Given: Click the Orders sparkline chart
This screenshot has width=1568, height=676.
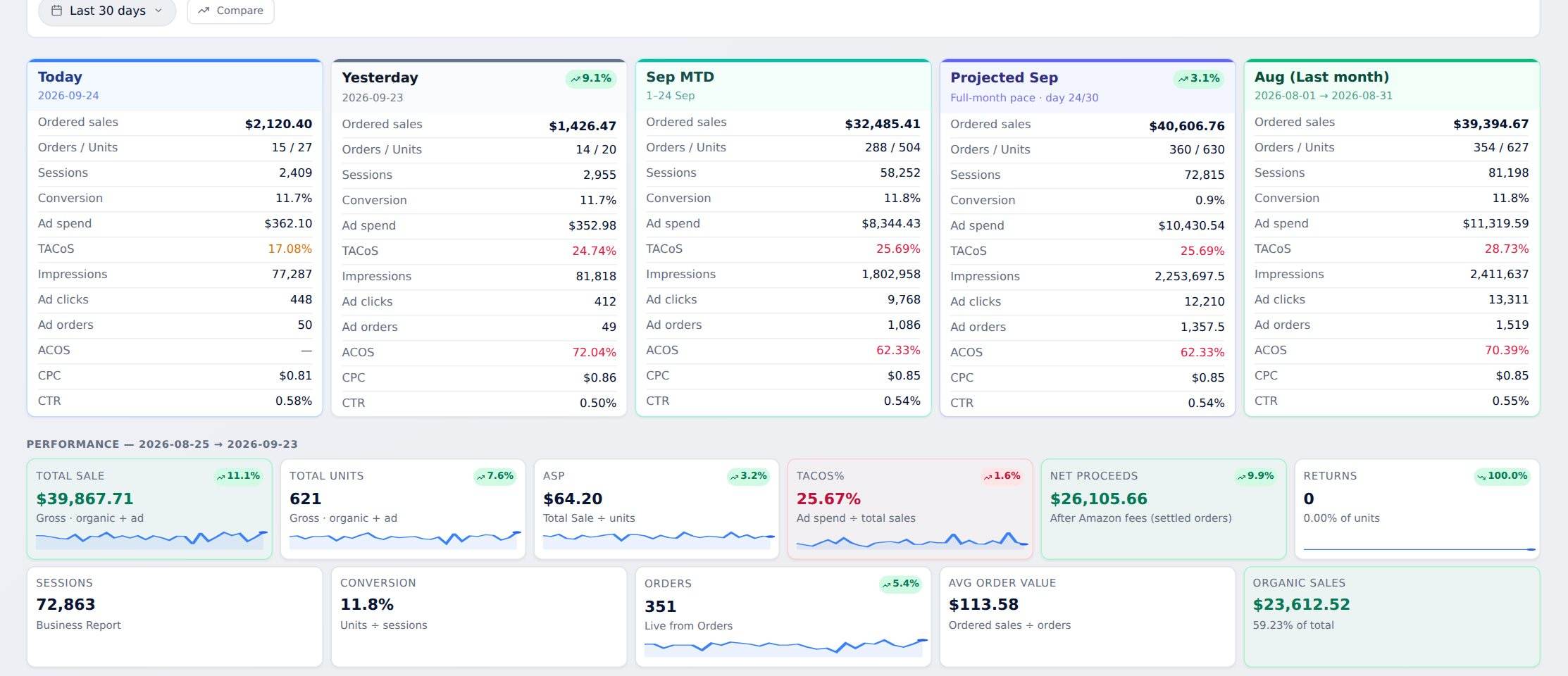Looking at the screenshot, I should pos(785,647).
